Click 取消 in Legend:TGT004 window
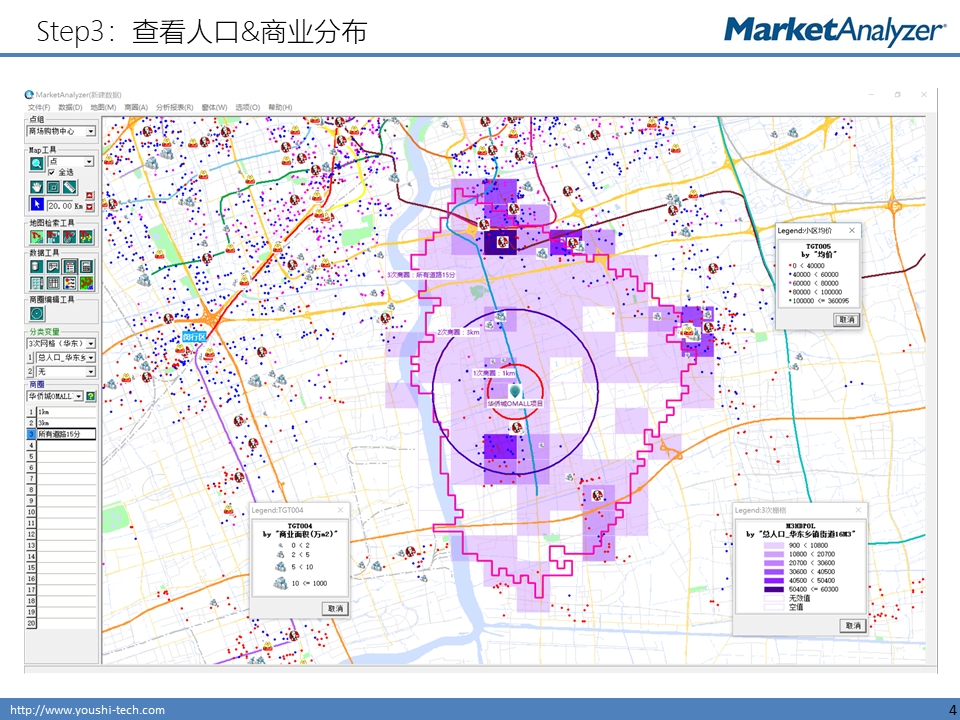Image resolution: width=960 pixels, height=720 pixels. coord(335,608)
